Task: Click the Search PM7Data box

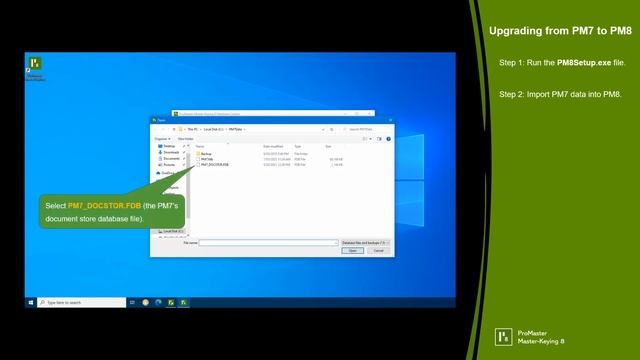Action: pyautogui.click(x=367, y=129)
